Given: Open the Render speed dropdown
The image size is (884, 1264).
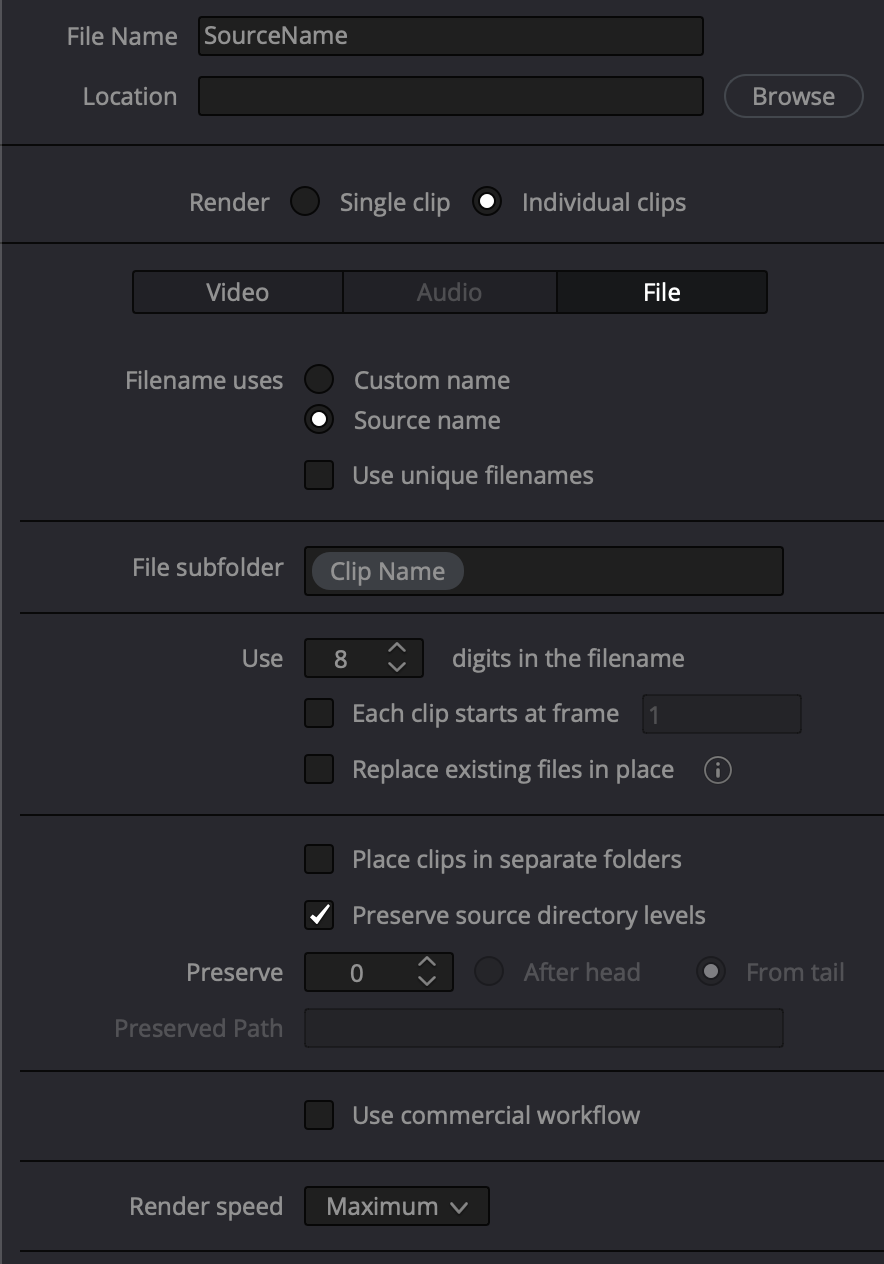Looking at the screenshot, I should (396, 1206).
